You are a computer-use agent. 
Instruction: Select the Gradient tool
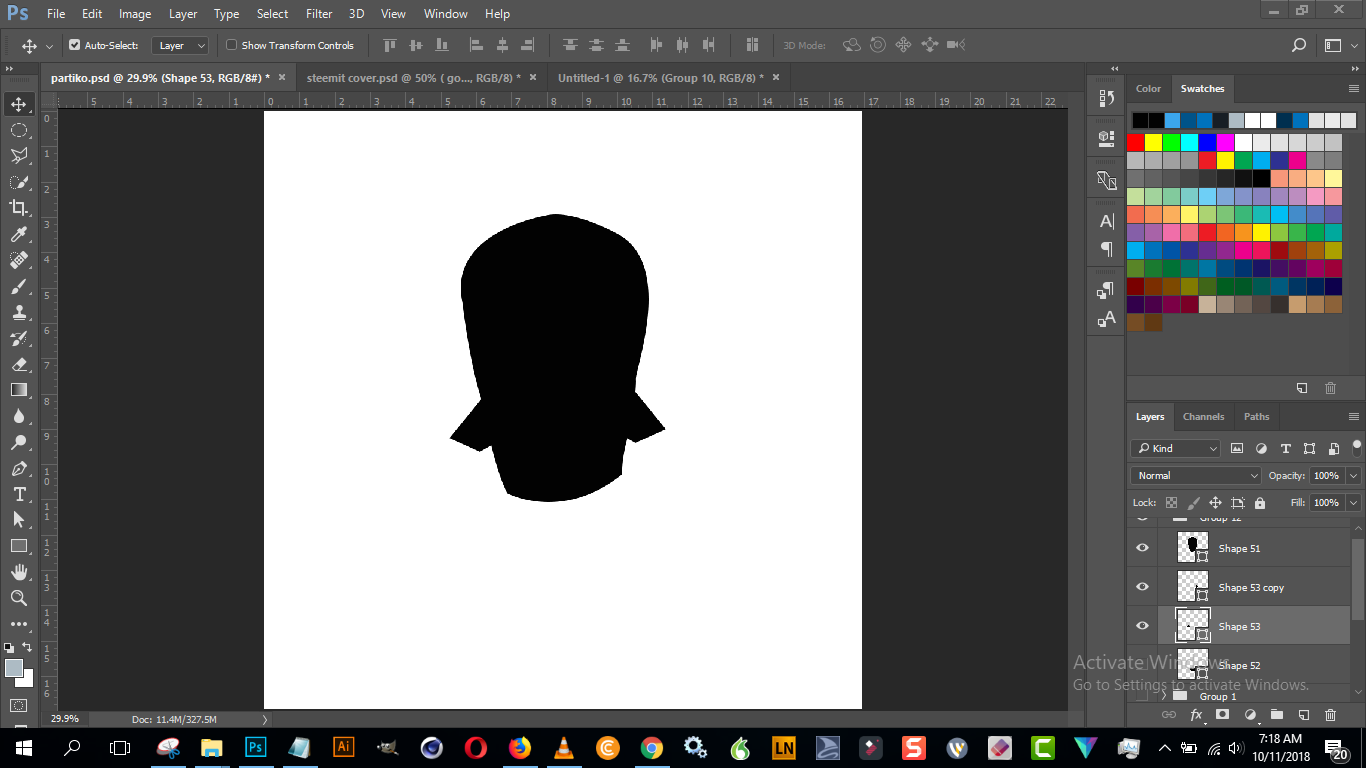pyautogui.click(x=19, y=390)
